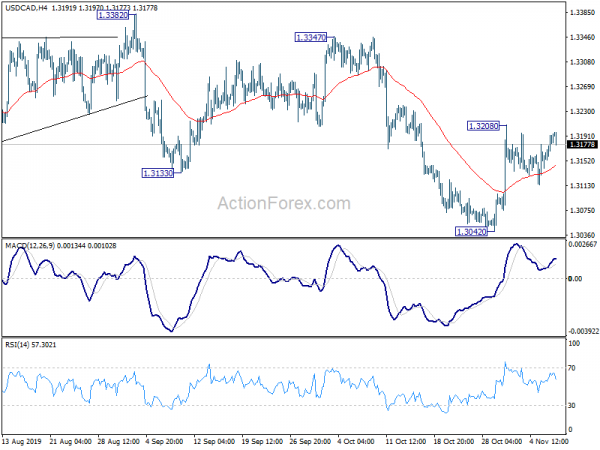The image size is (600, 450).
Task: Click the 1.33460 price axis value
Action: tap(582, 37)
